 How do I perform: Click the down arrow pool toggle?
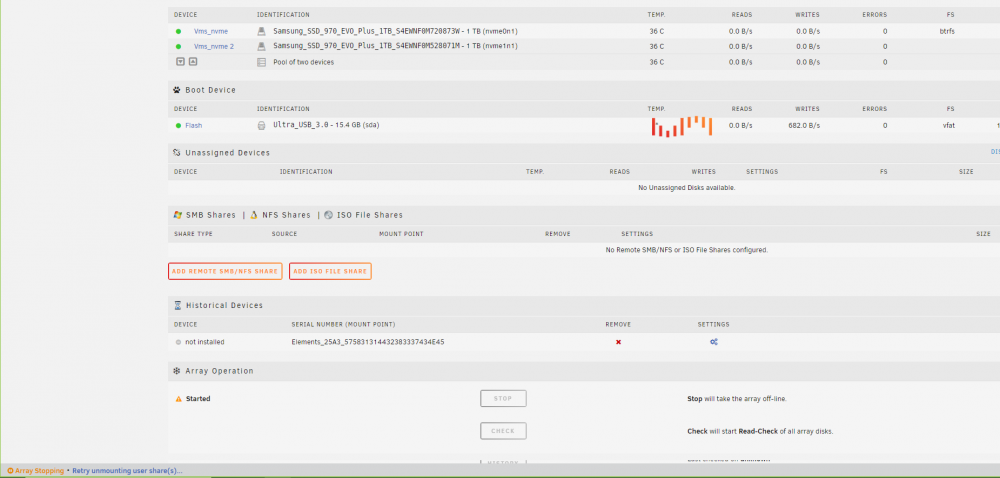point(180,62)
